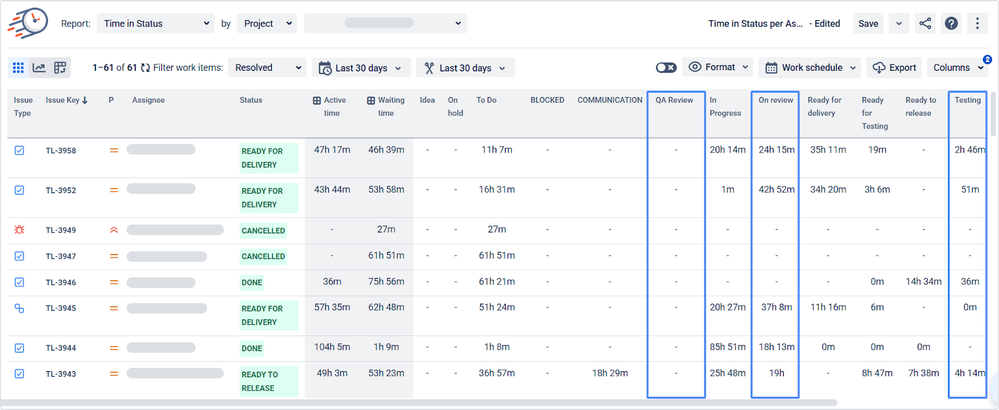Open the Work schedule menu

[810, 68]
